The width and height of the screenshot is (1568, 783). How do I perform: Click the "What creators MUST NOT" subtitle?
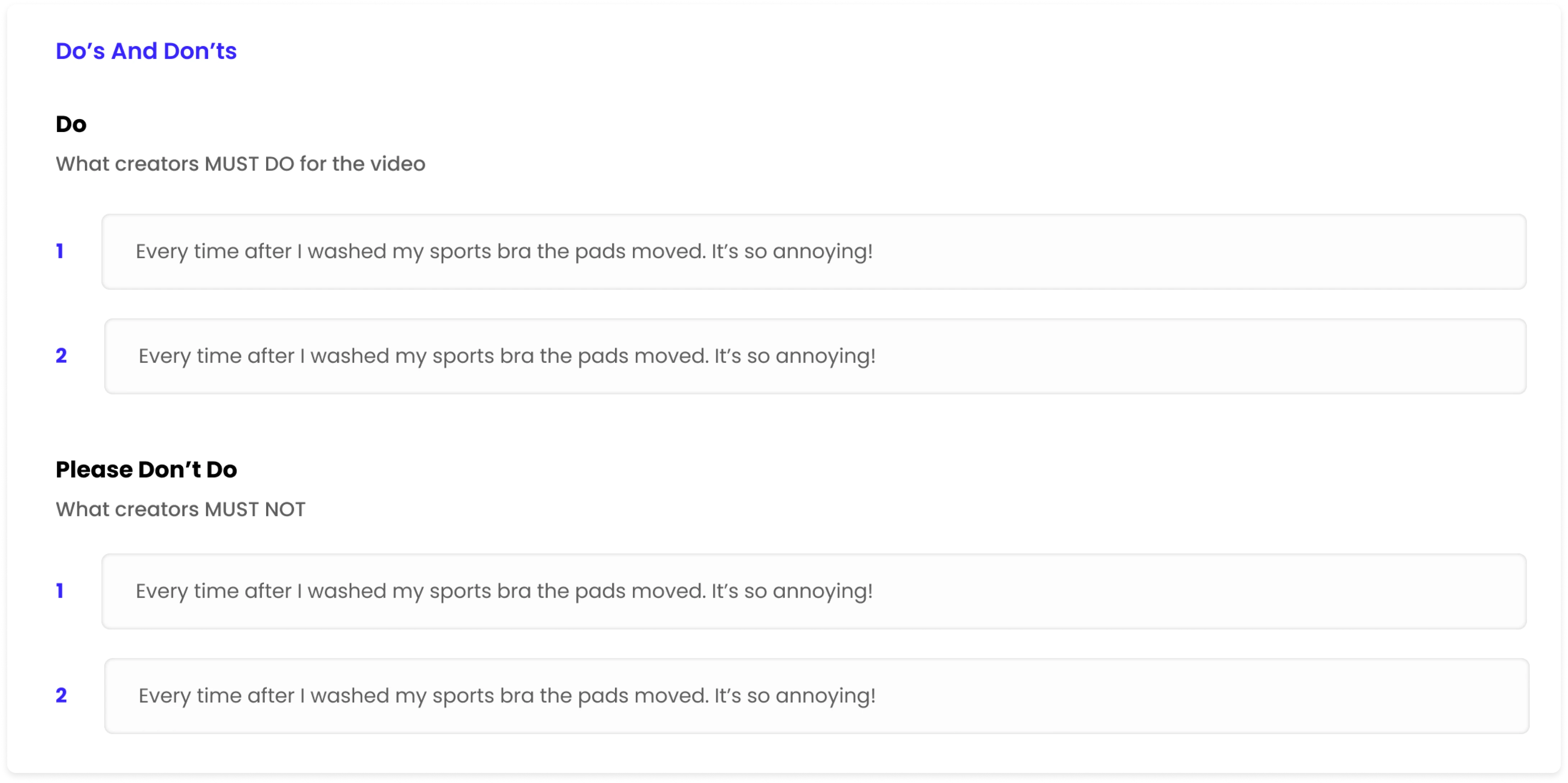(180, 509)
